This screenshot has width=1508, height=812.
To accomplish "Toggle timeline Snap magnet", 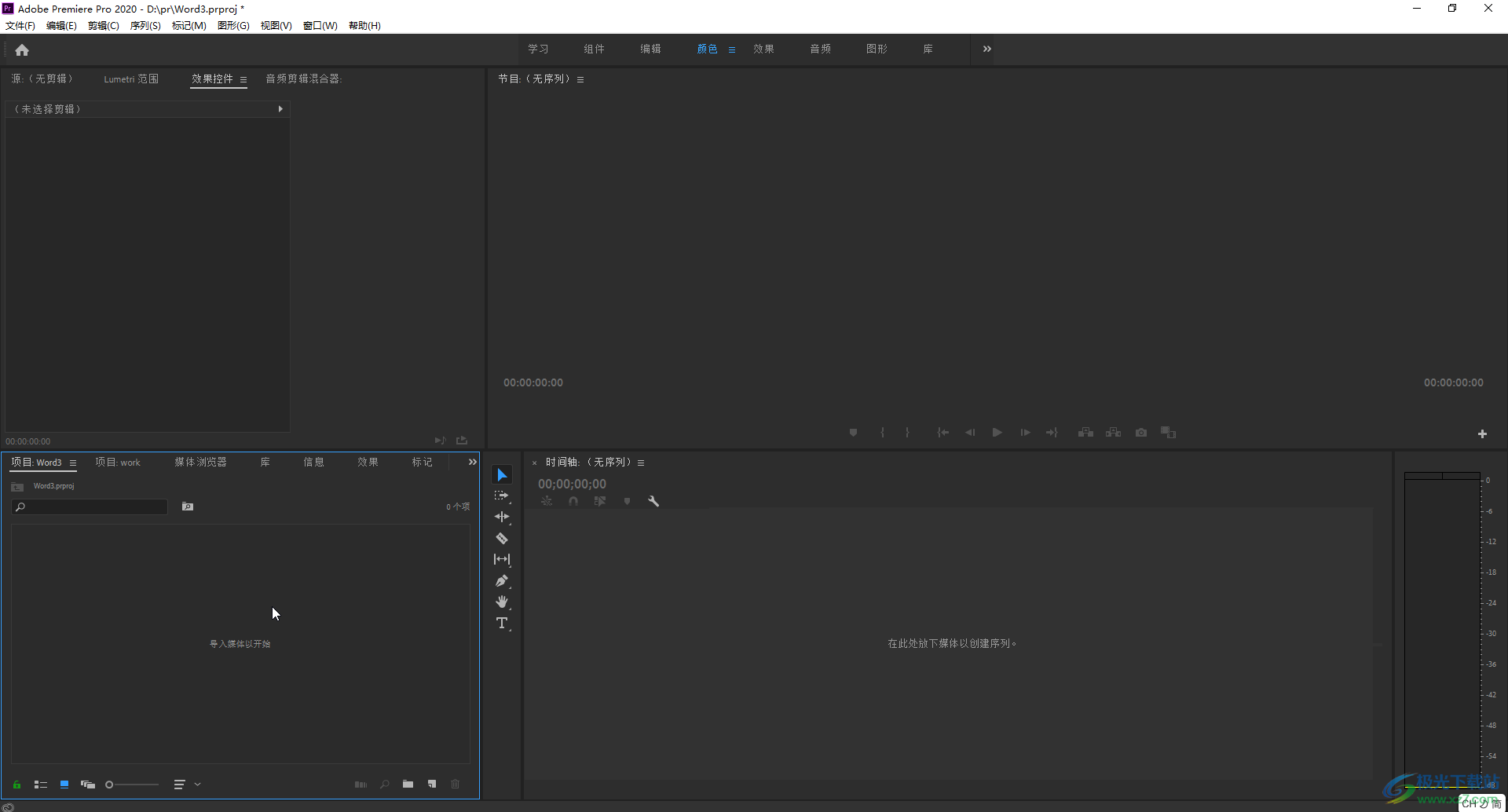I will click(x=573, y=501).
